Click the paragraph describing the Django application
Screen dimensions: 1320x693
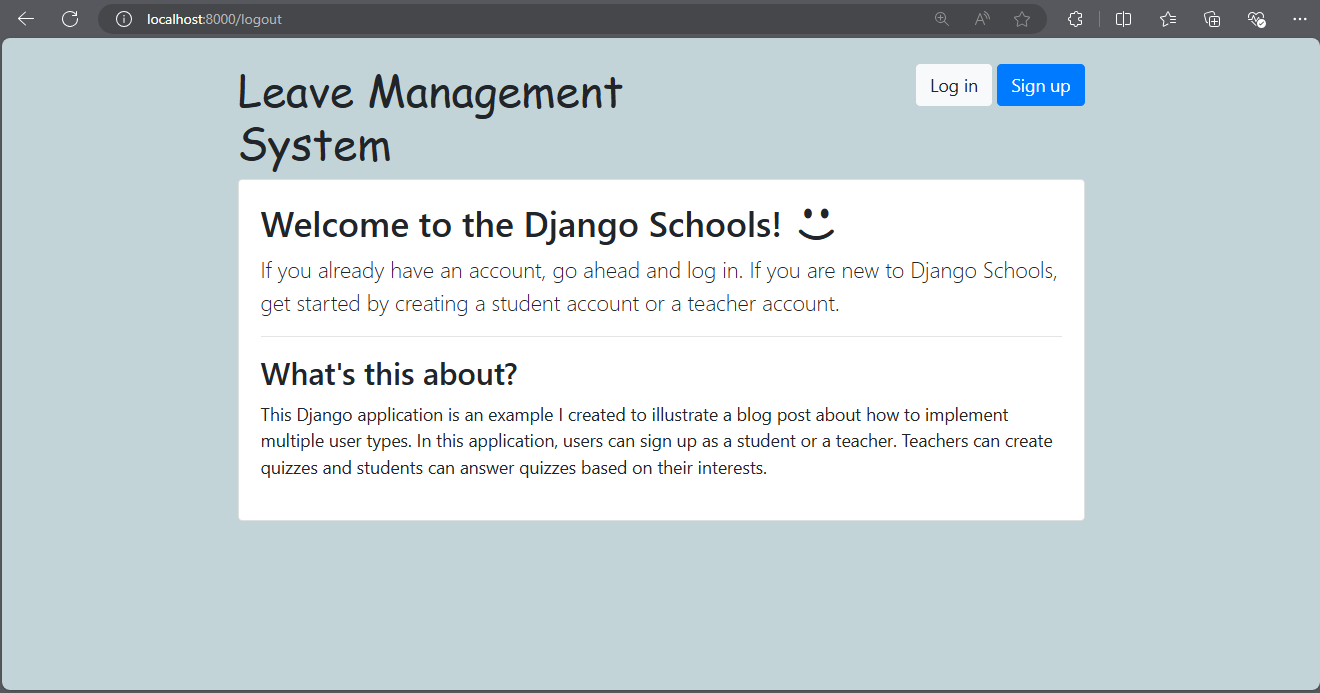656,441
